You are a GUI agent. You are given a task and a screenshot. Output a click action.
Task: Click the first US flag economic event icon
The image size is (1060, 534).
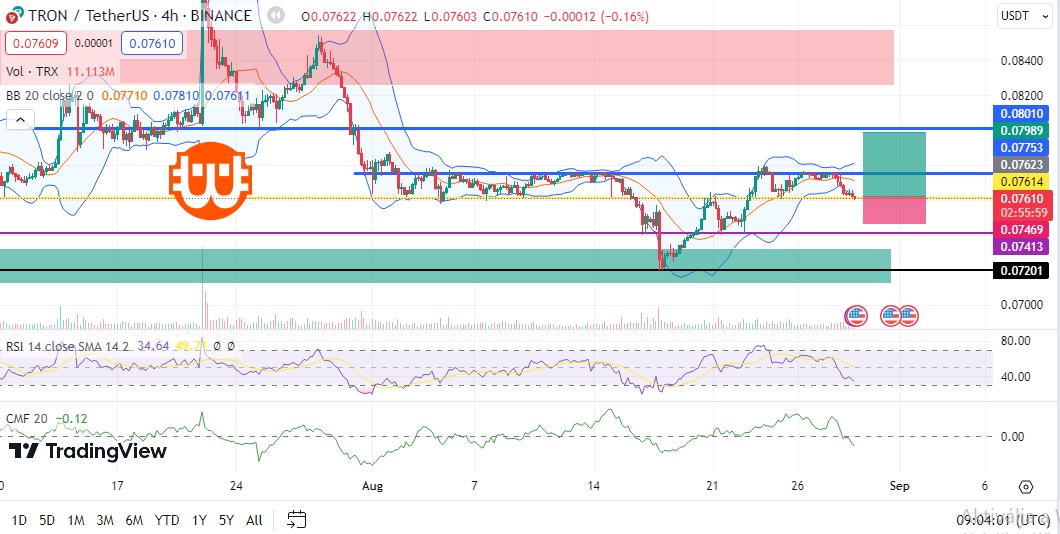click(x=856, y=316)
